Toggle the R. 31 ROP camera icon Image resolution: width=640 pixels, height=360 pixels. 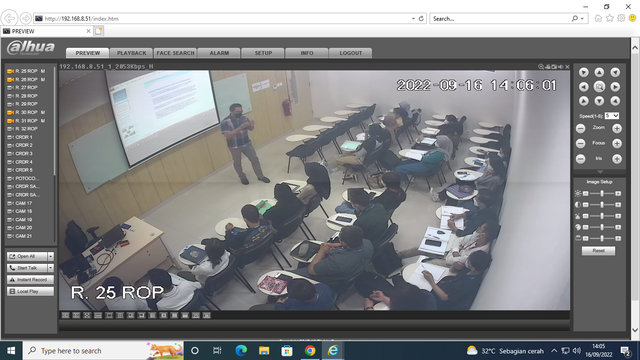tap(10, 121)
